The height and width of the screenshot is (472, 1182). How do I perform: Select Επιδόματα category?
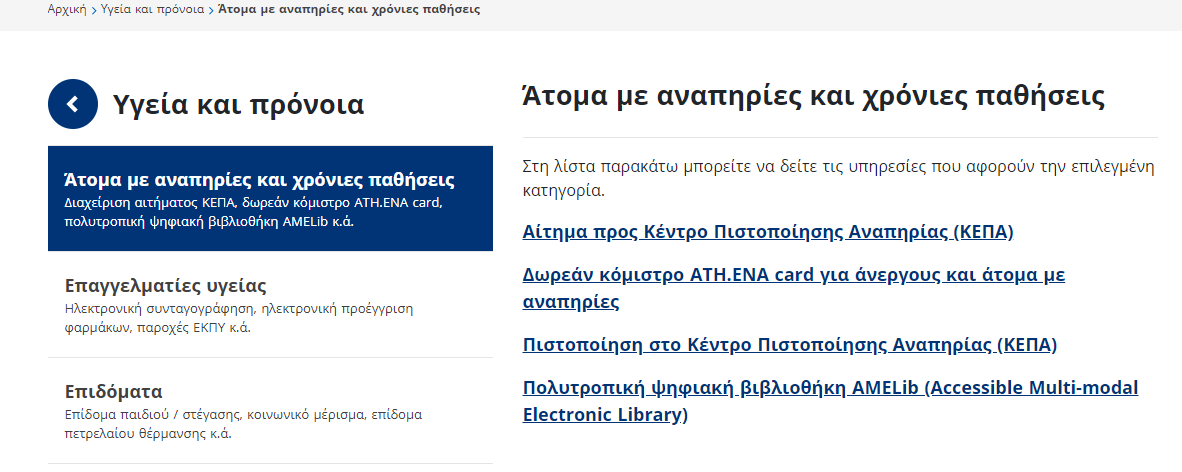(x=270, y=411)
